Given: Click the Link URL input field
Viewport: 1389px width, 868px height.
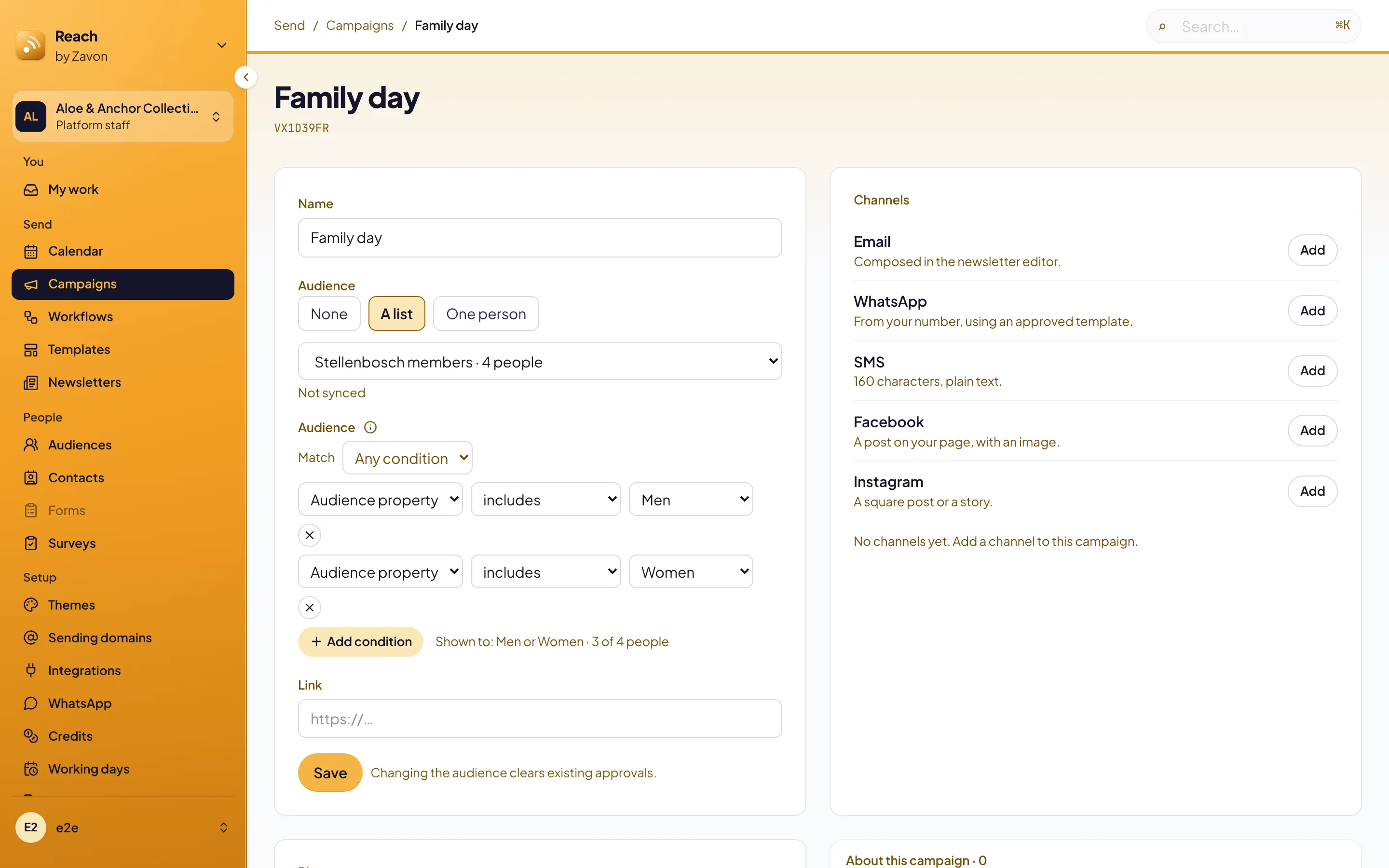Looking at the screenshot, I should [540, 719].
